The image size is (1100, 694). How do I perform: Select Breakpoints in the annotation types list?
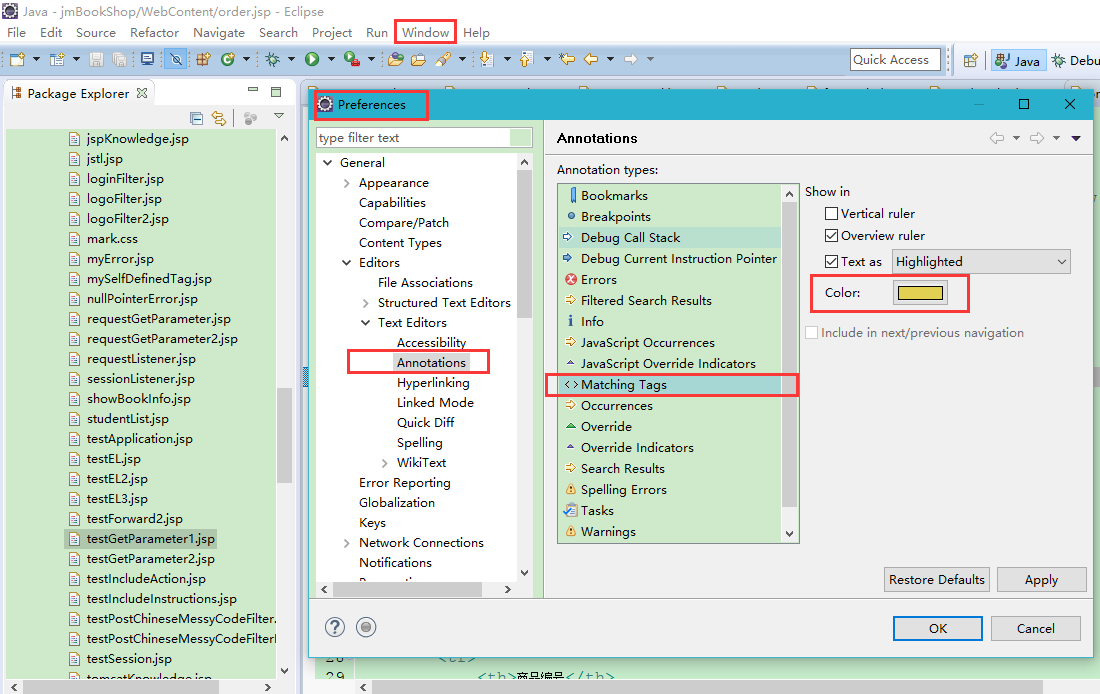[670, 217]
